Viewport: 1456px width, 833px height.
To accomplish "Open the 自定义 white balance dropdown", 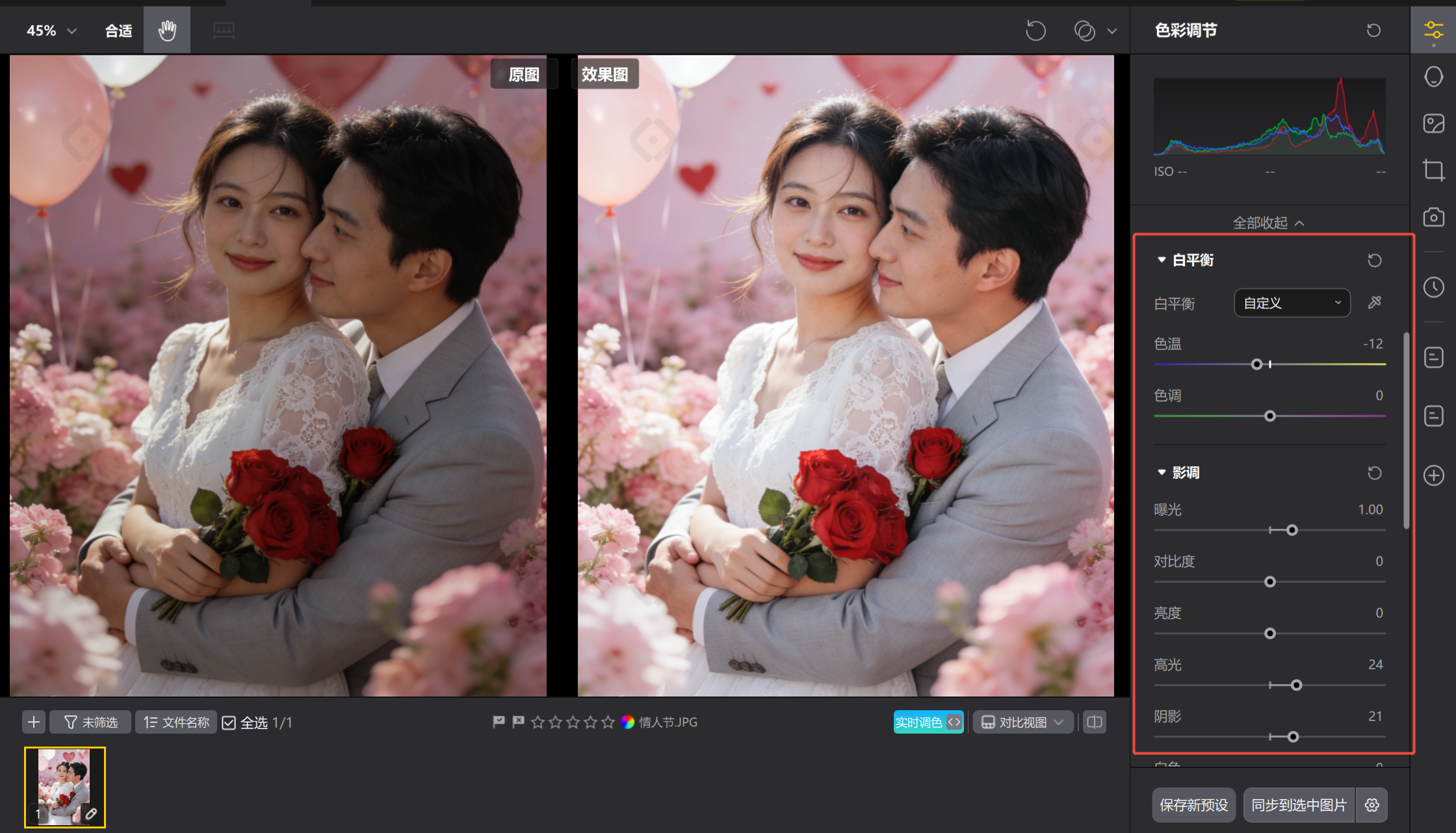I will pyautogui.click(x=1292, y=303).
